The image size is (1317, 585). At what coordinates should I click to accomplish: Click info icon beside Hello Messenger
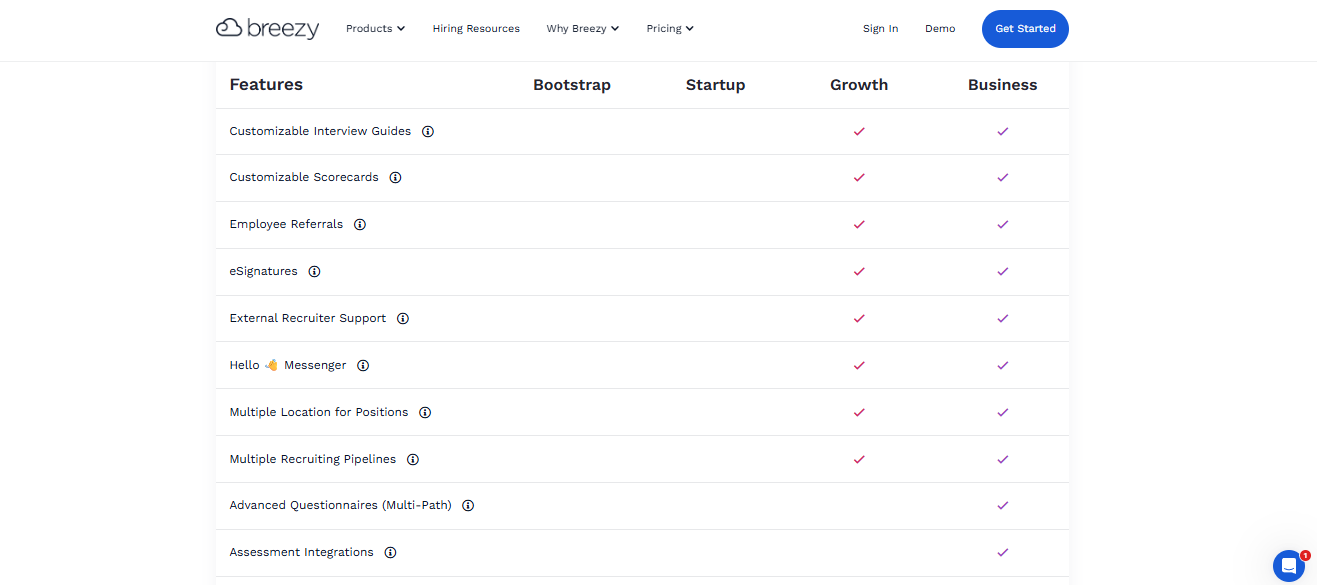click(363, 366)
